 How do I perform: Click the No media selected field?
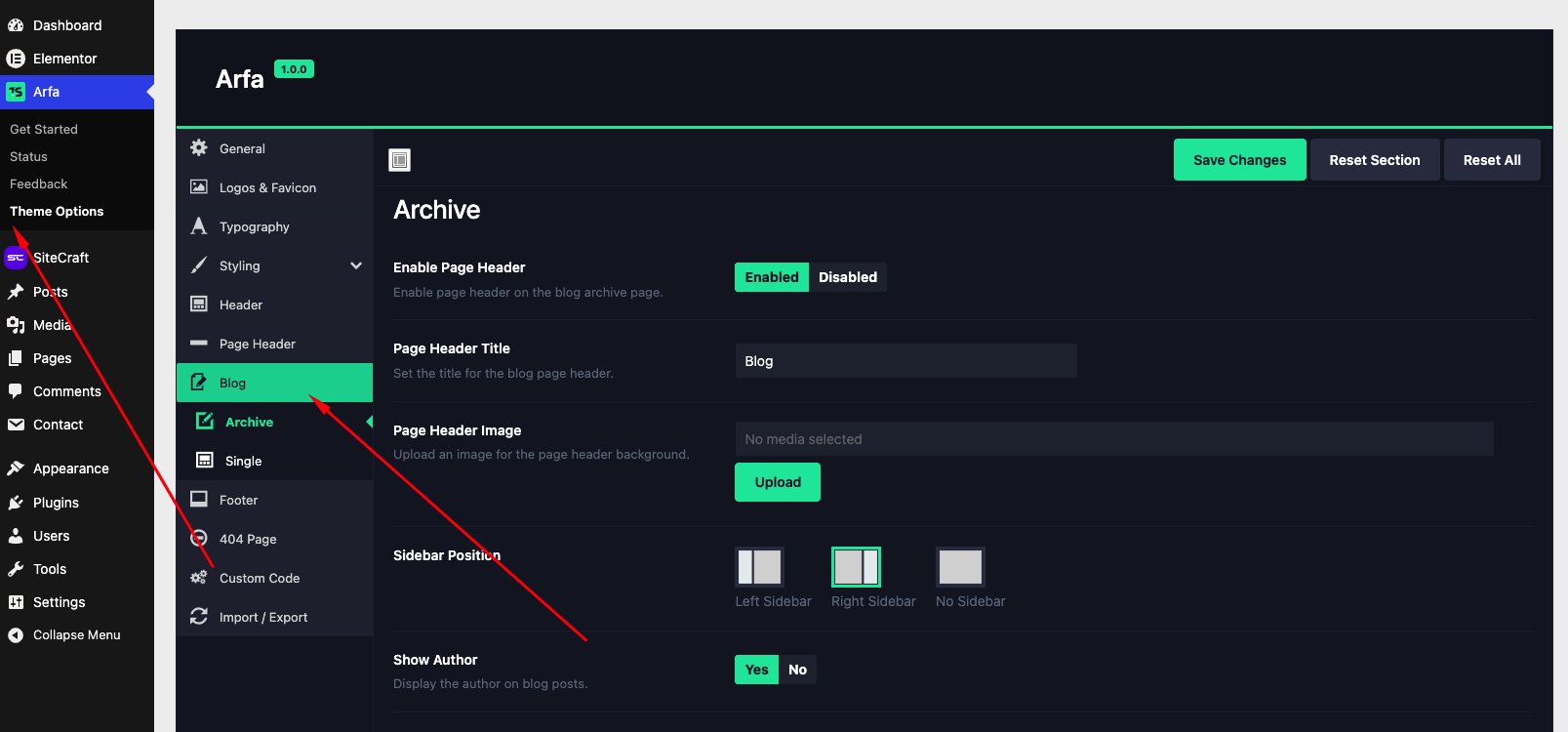tap(1114, 439)
